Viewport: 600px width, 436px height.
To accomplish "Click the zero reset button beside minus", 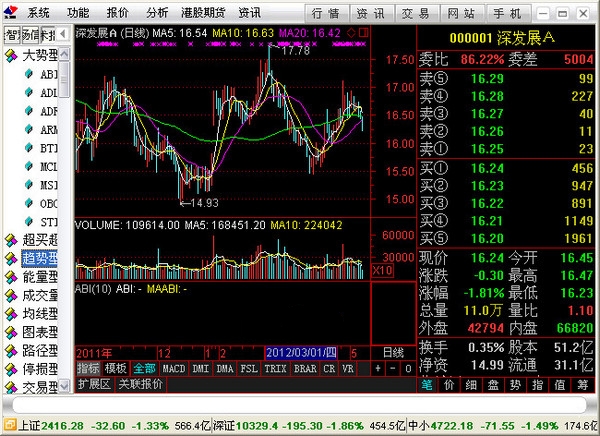I will pyautogui.click(x=408, y=369).
